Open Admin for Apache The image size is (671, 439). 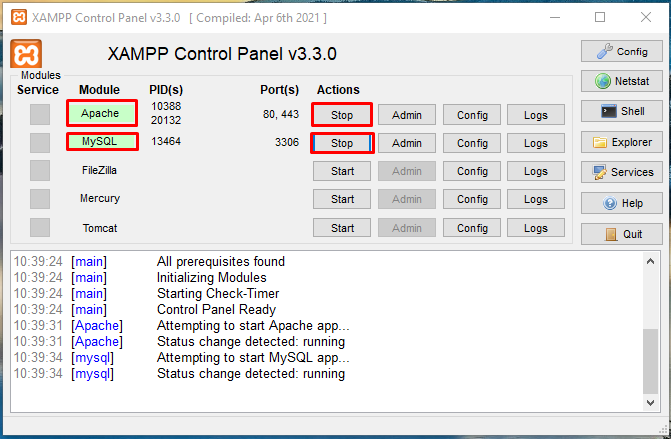(406, 115)
